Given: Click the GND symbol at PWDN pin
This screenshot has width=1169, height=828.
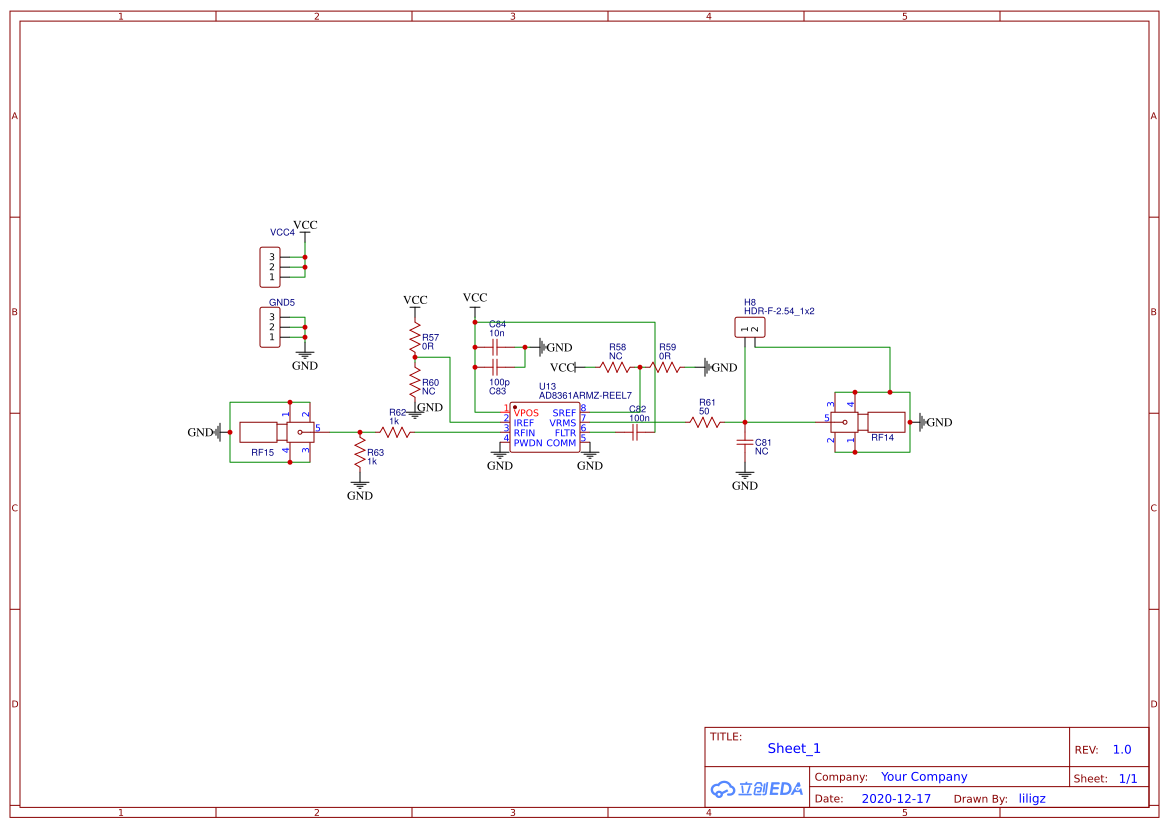Looking at the screenshot, I should click(500, 459).
